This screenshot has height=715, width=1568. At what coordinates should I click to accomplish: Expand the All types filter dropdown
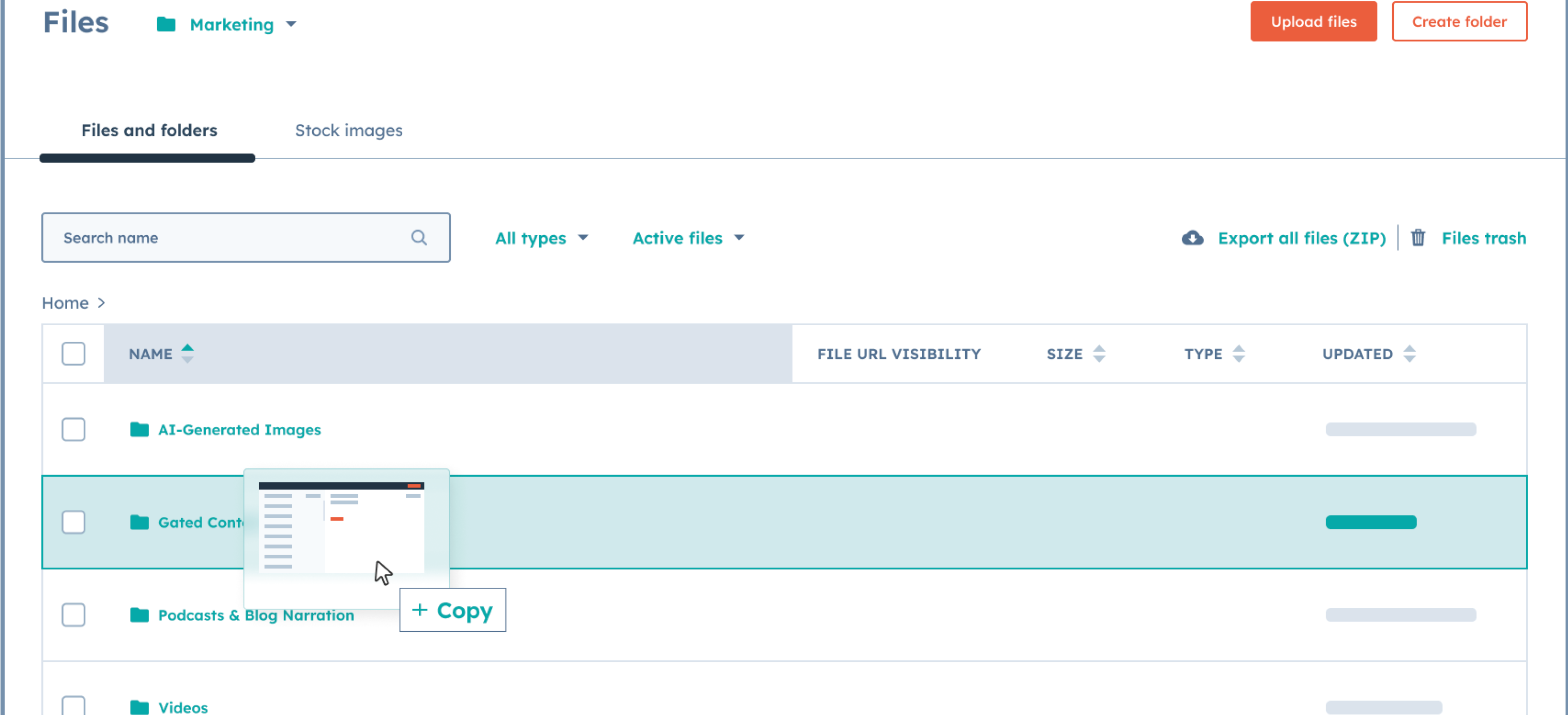pyautogui.click(x=541, y=237)
